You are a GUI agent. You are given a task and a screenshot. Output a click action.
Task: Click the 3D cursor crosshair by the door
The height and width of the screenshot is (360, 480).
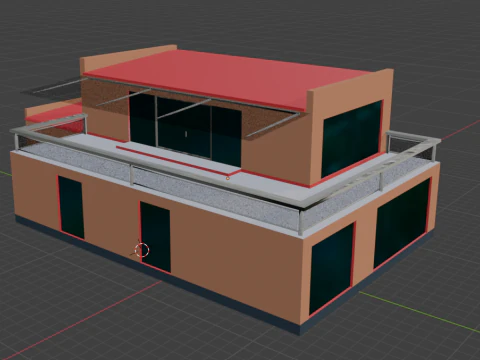click(142, 250)
